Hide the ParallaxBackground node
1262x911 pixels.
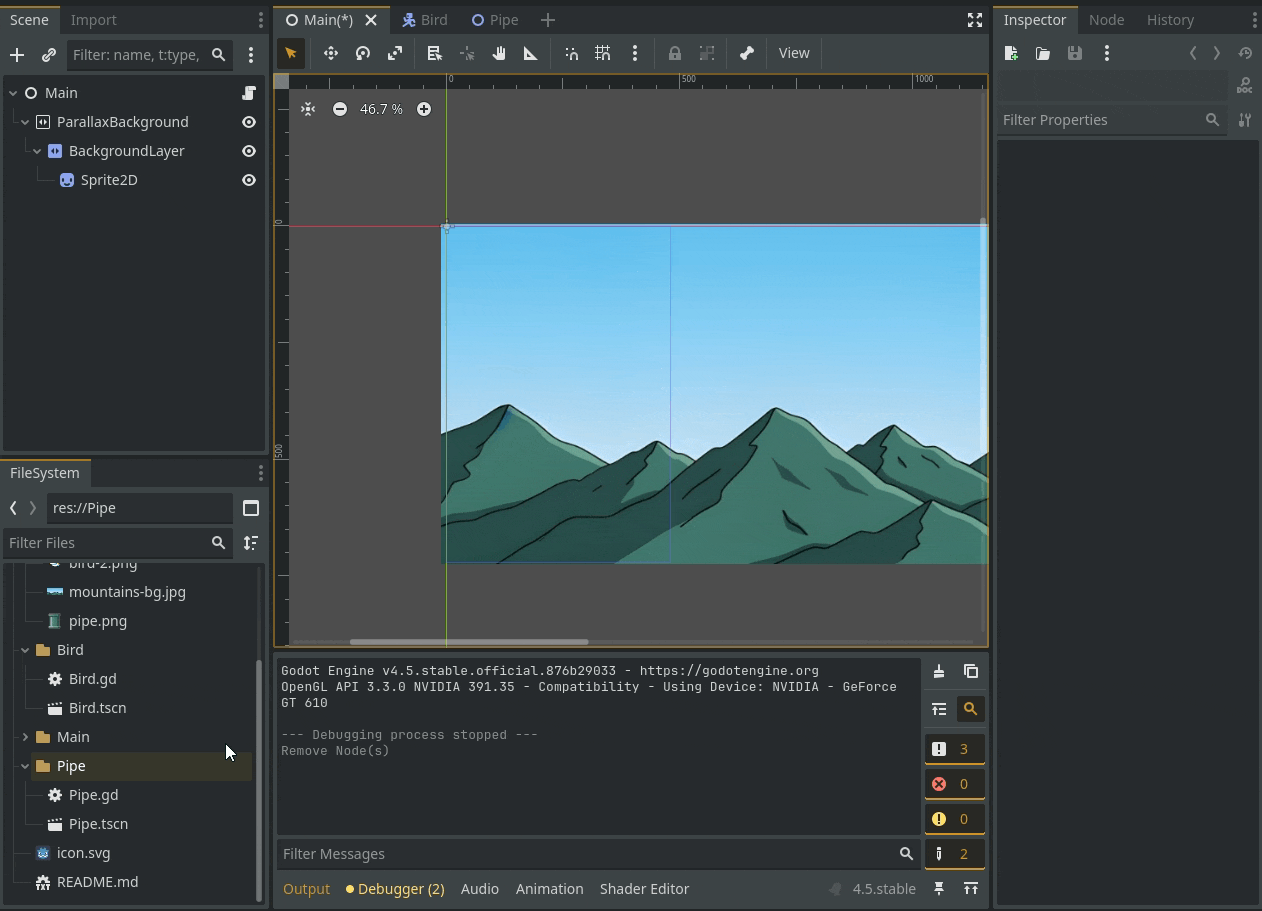249,122
